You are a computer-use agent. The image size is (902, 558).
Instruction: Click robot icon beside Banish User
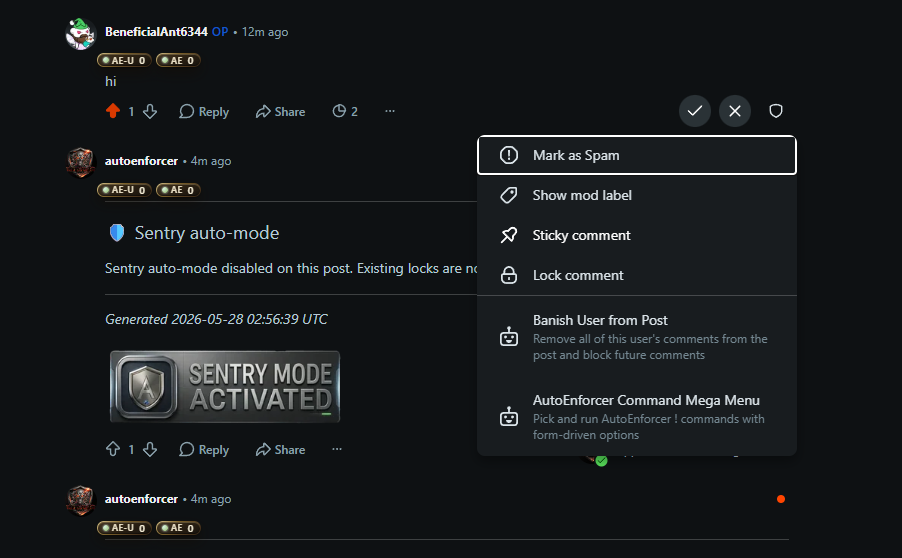(509, 337)
